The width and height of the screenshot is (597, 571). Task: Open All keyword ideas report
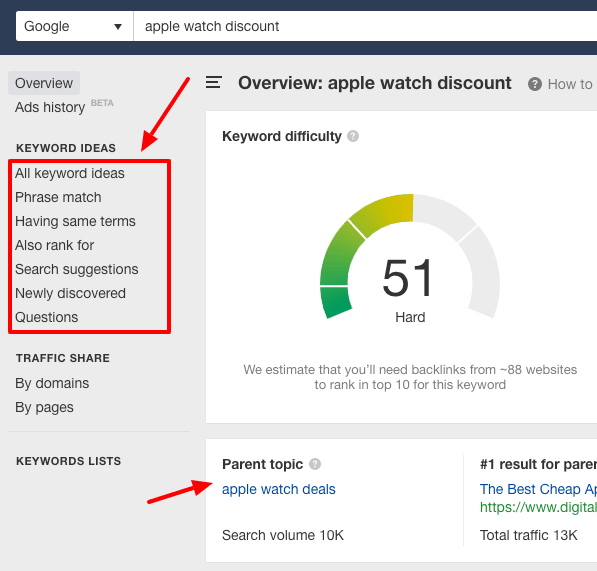pos(70,173)
